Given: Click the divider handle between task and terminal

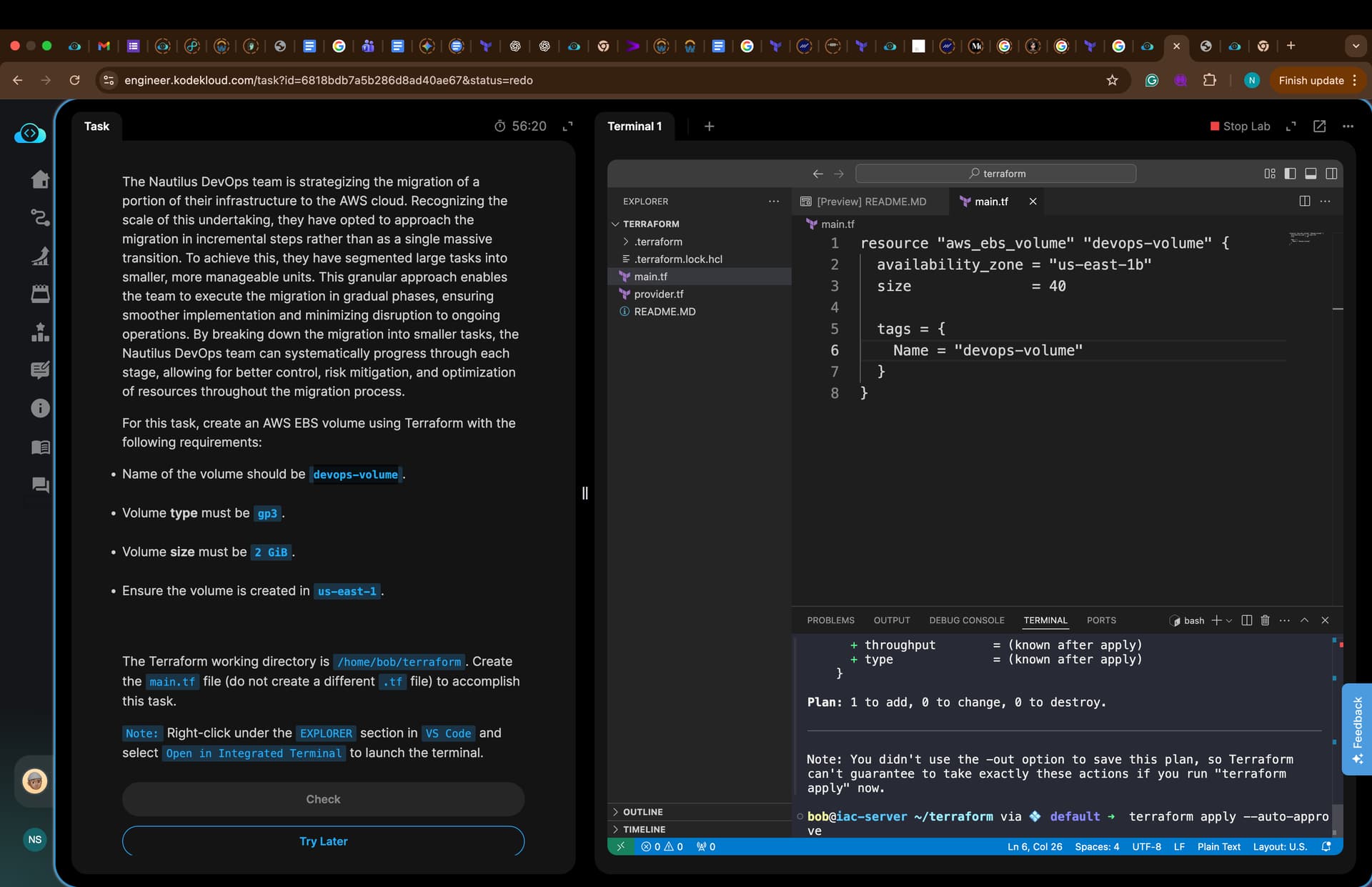Looking at the screenshot, I should pos(585,493).
